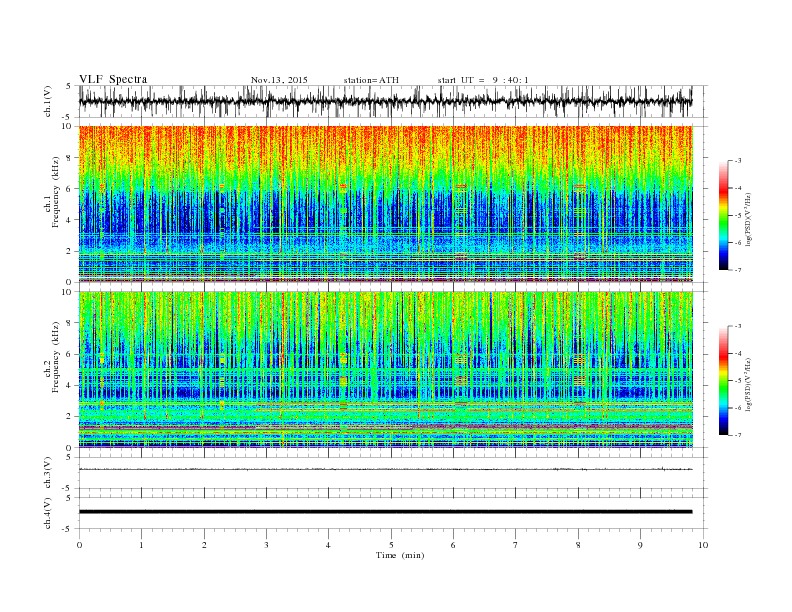Select the "ch.3(V)" axis label
The height and width of the screenshot is (612, 792).
pyautogui.click(x=48, y=473)
